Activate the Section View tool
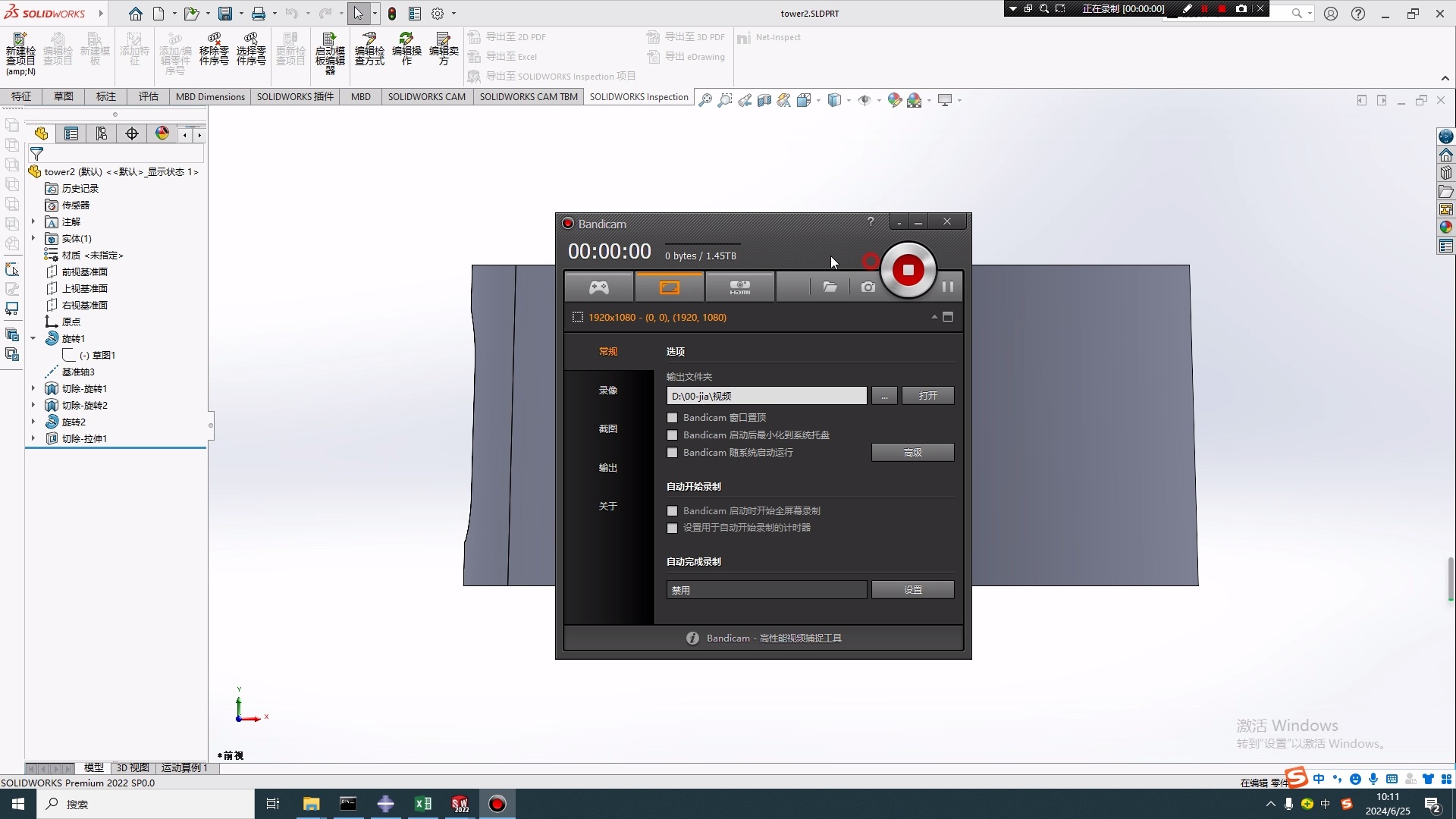This screenshot has width=1456, height=819. pos(764,100)
